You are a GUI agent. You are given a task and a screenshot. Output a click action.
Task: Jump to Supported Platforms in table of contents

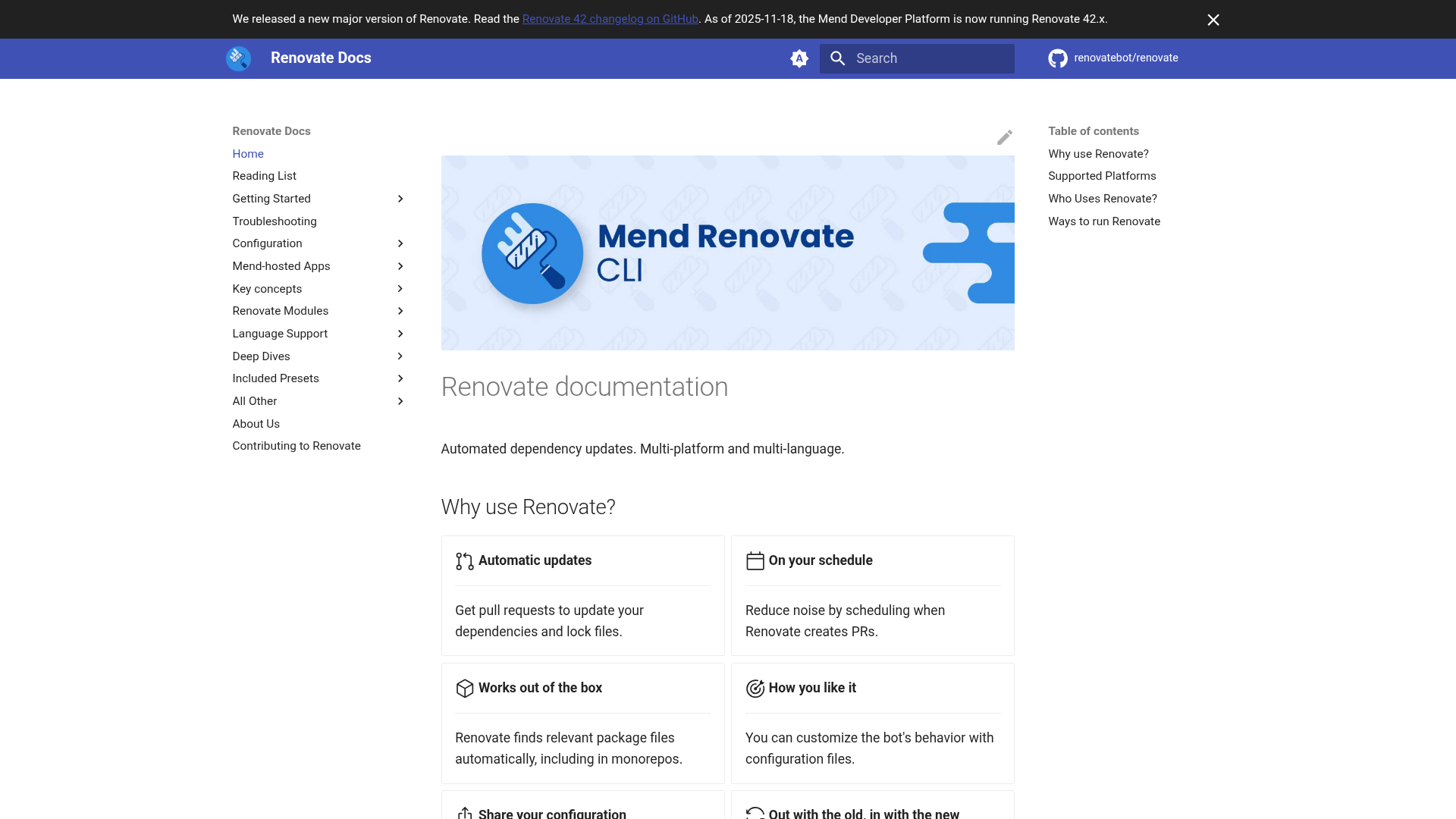click(1102, 176)
